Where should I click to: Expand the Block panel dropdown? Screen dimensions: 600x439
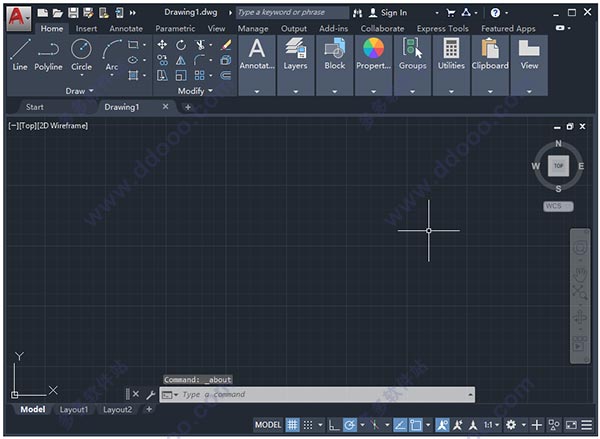pyautogui.click(x=334, y=92)
